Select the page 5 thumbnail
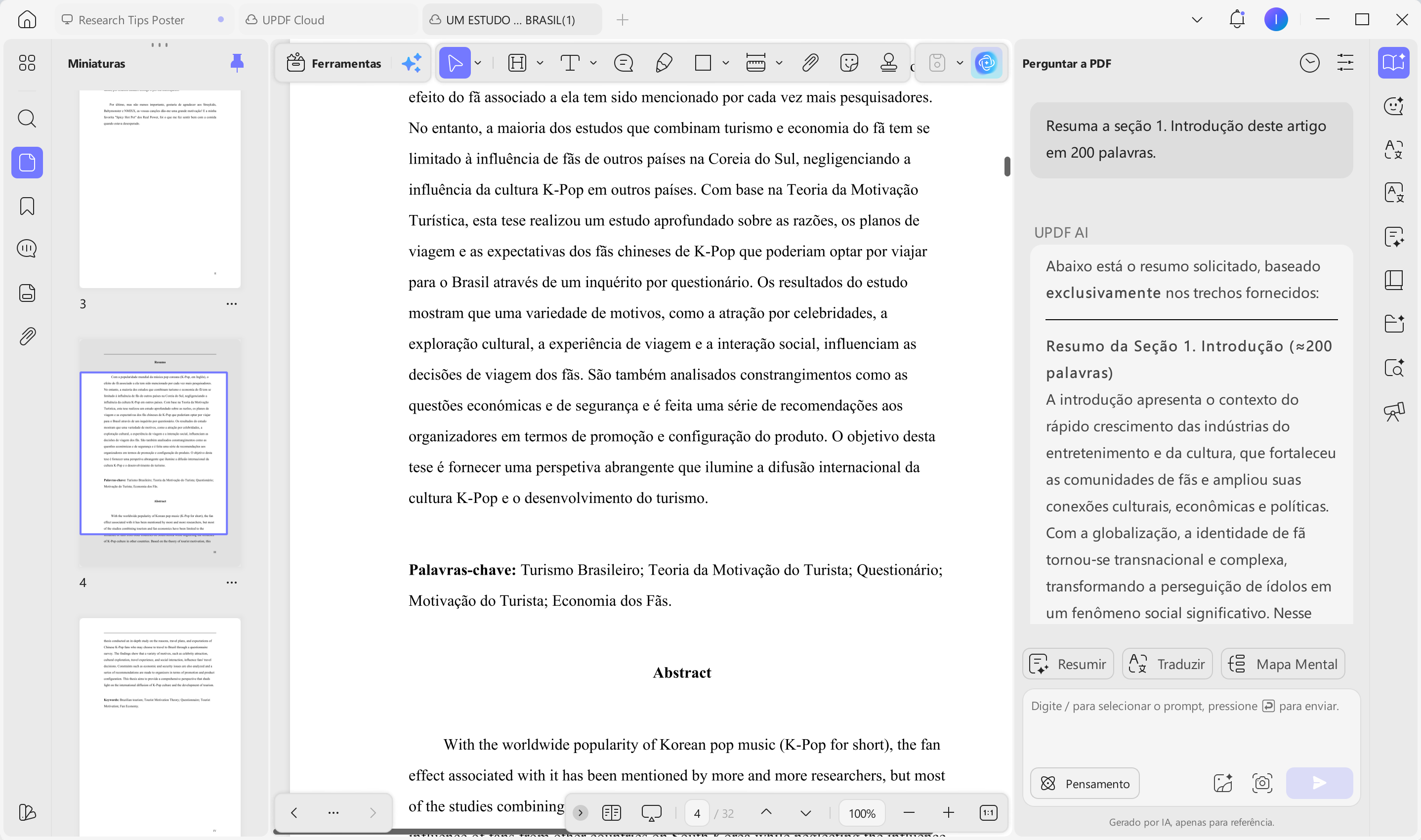The height and width of the screenshot is (840, 1421). (160, 727)
